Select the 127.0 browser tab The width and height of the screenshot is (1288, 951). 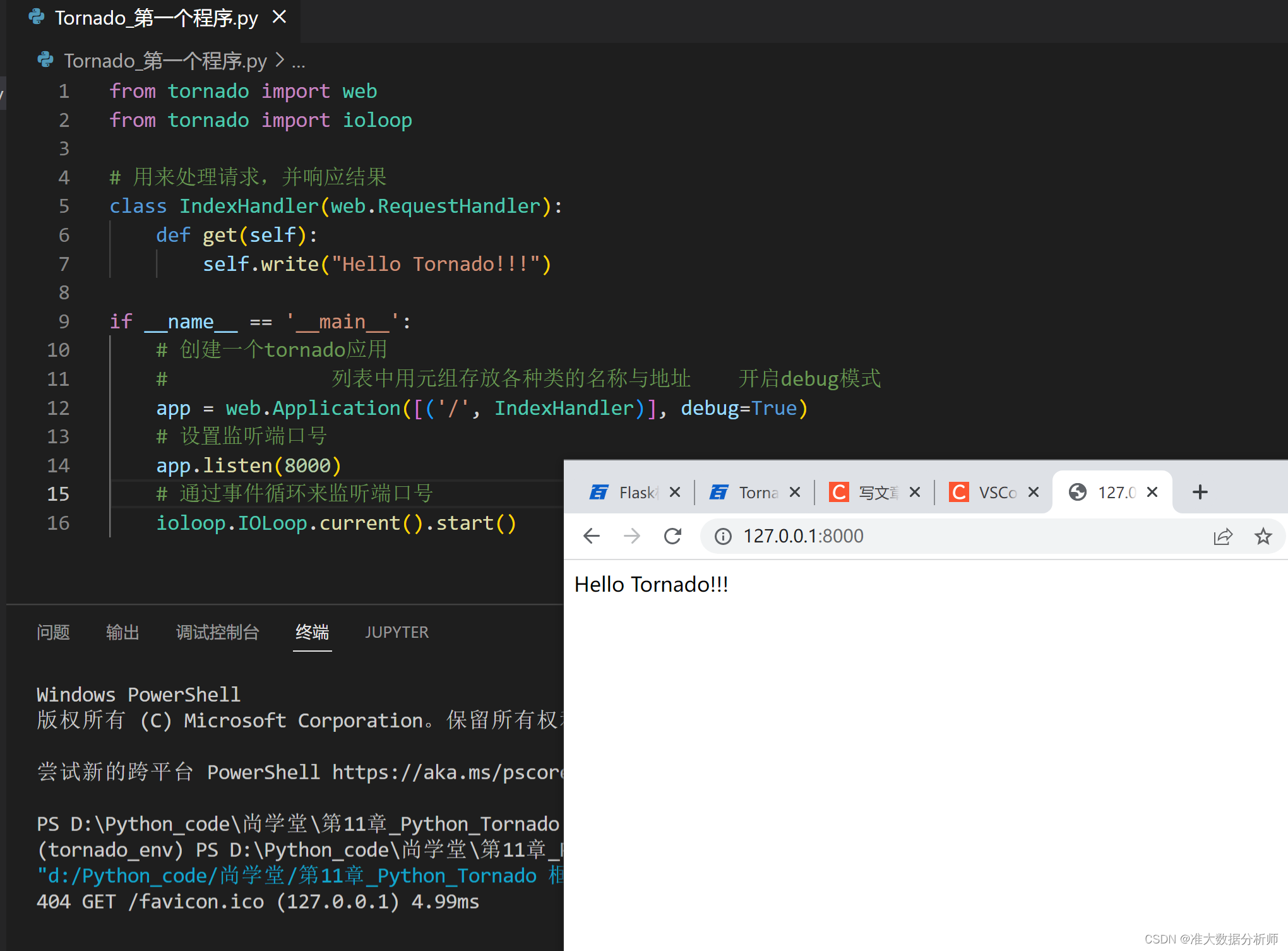[x=1112, y=492]
